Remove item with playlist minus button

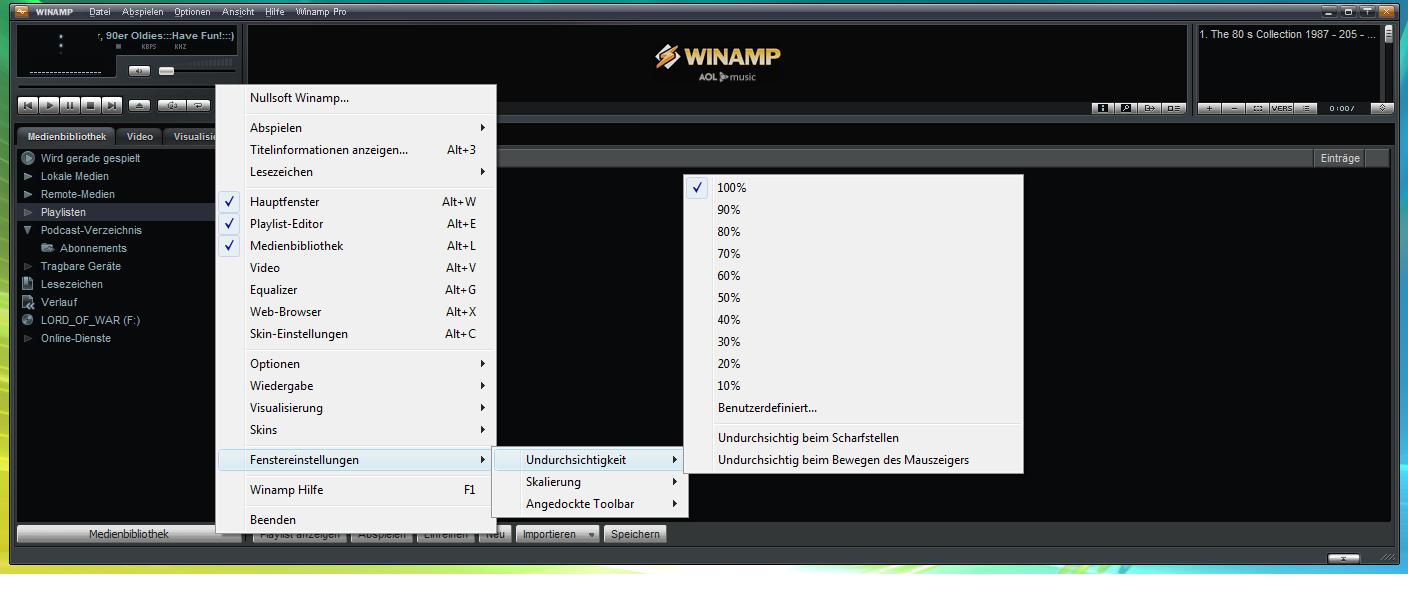coord(1234,108)
